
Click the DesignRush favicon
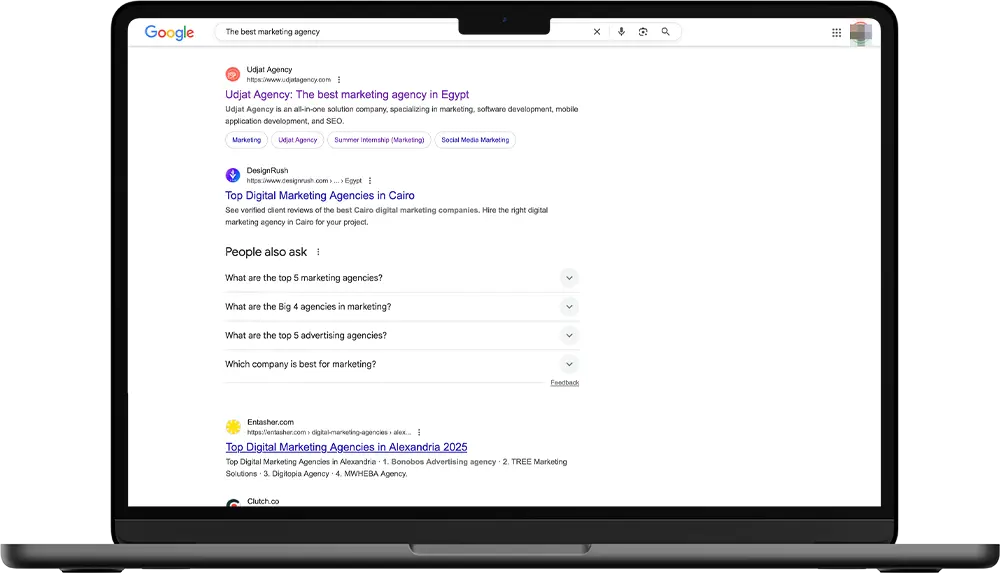point(233,175)
